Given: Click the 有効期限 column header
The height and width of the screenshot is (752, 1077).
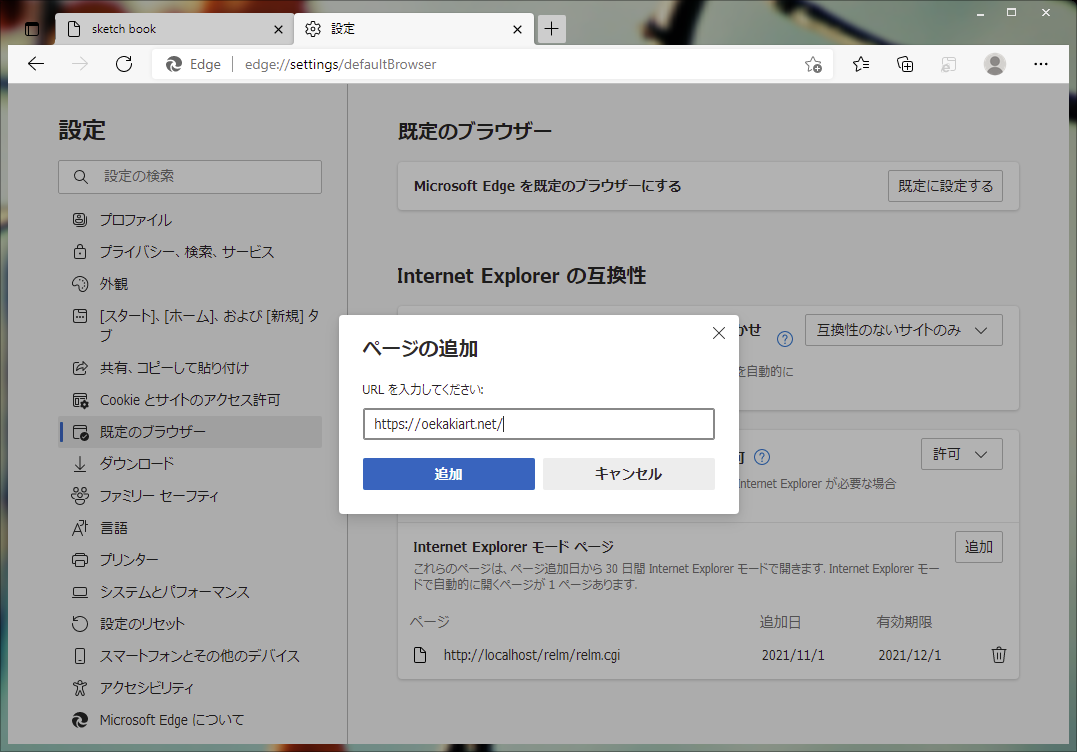Looking at the screenshot, I should coord(904,622).
